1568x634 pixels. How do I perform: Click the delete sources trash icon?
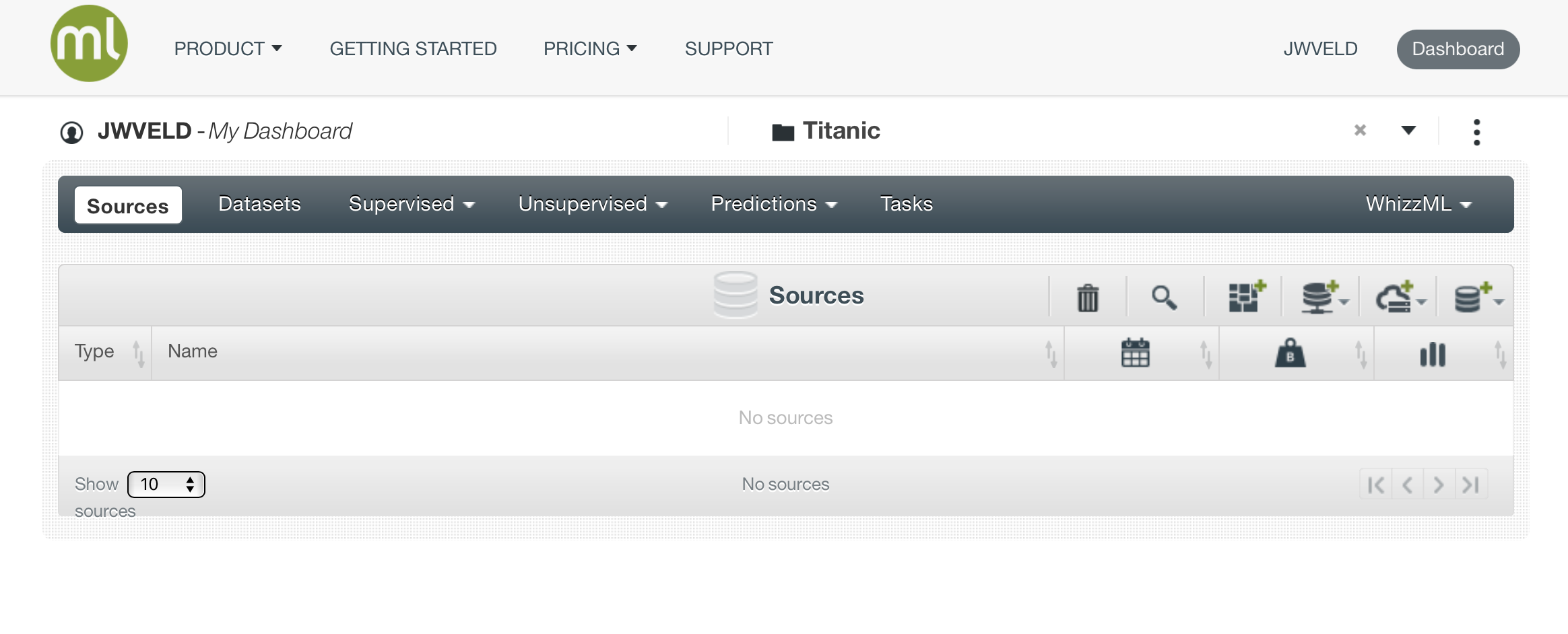tap(1088, 297)
